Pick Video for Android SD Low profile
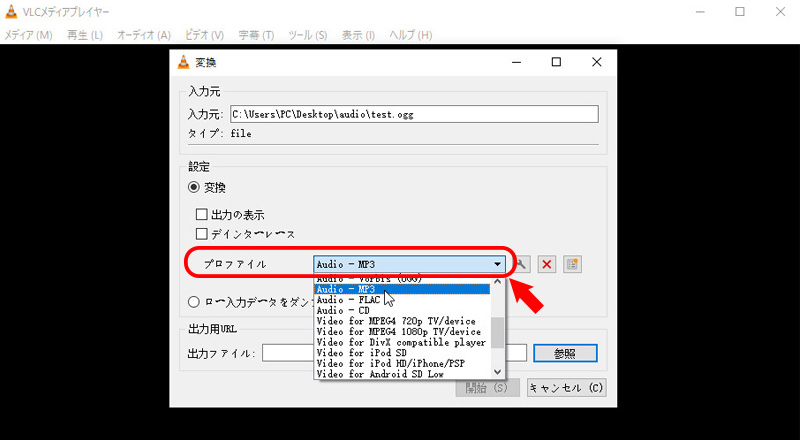 [402, 374]
